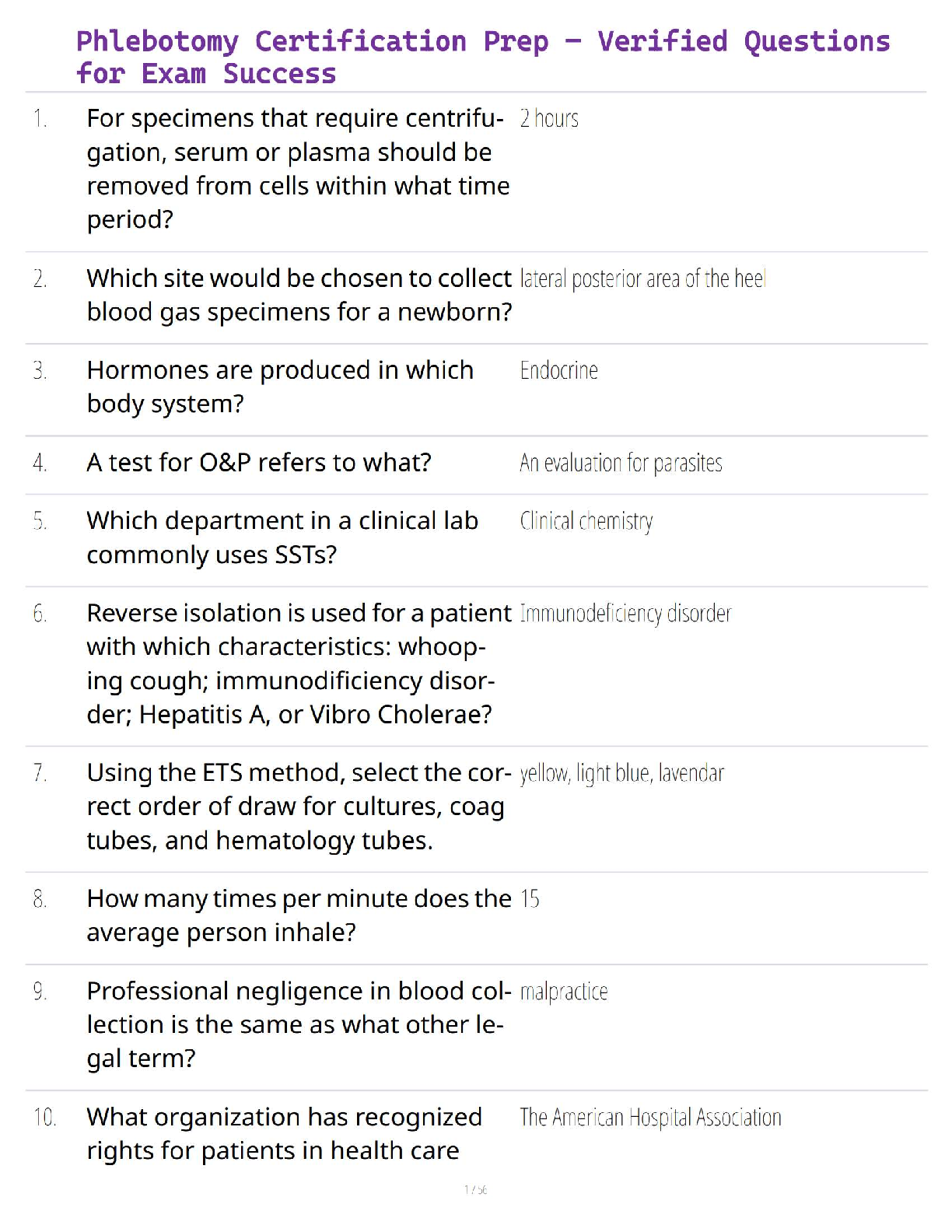Click the page number indicator at bottom

point(475,1190)
